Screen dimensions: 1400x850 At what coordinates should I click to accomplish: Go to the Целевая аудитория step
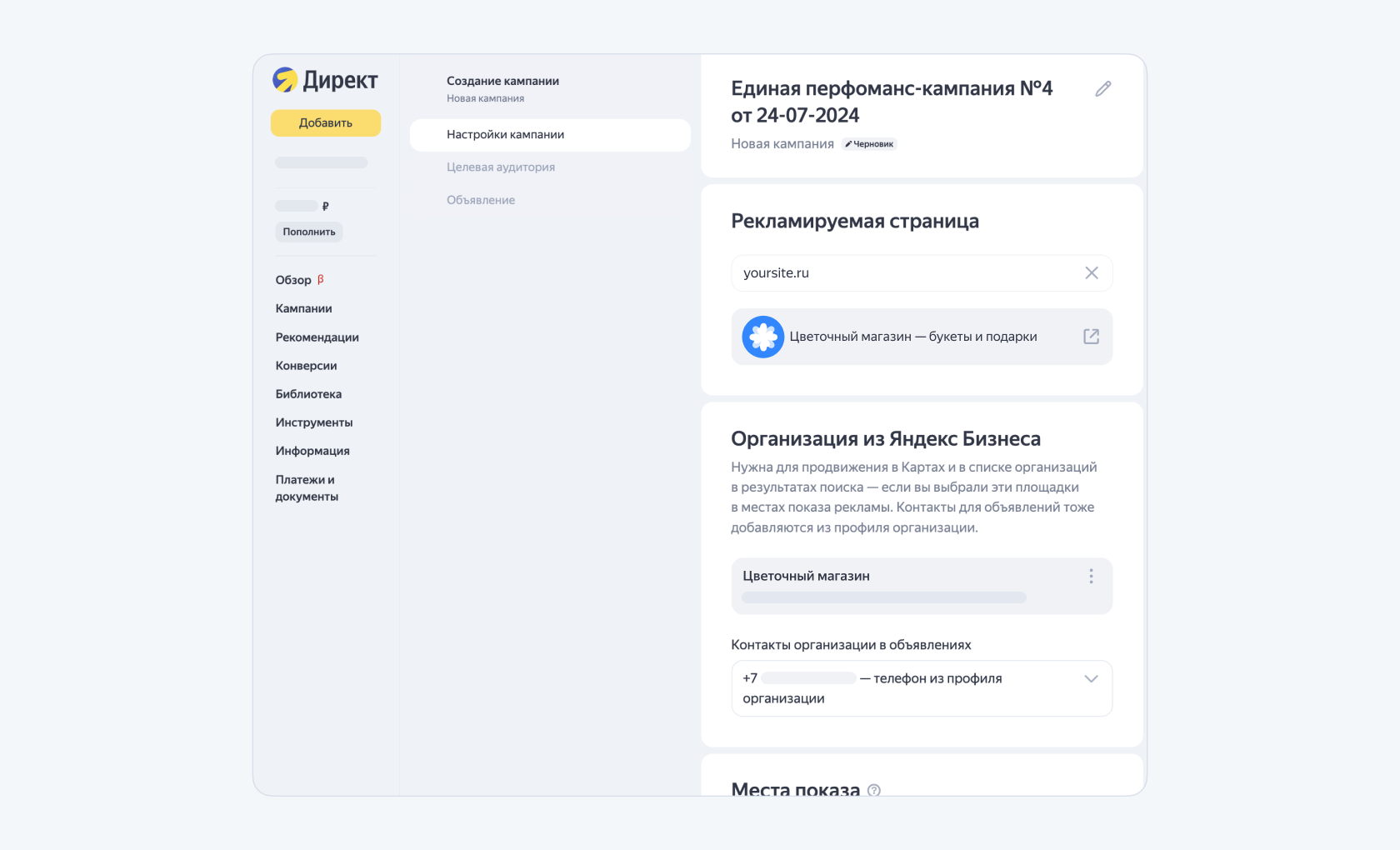(x=501, y=167)
